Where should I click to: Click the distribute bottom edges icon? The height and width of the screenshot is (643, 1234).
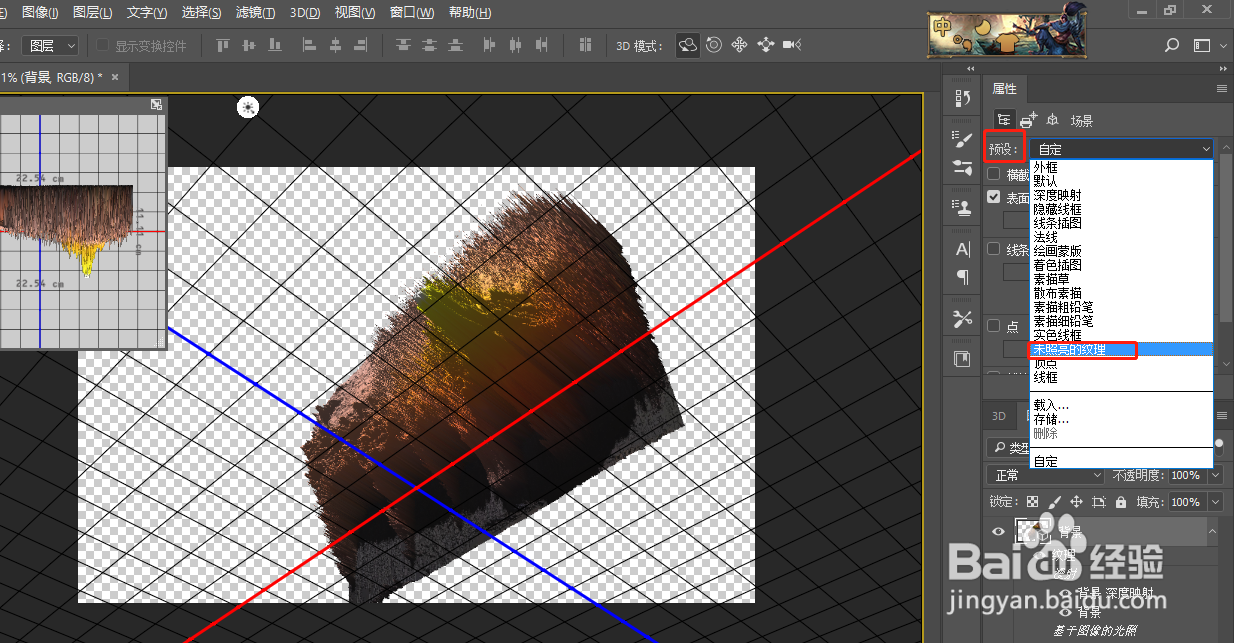(454, 45)
